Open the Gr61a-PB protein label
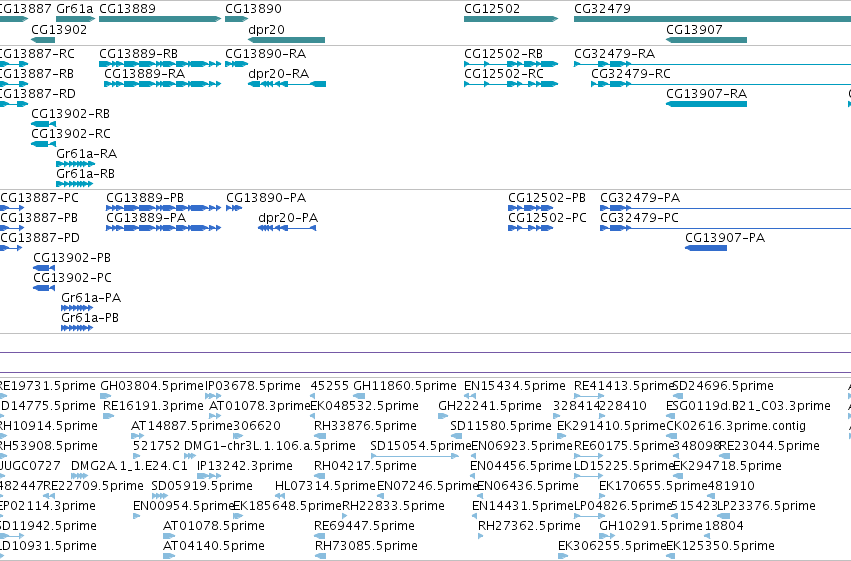The image size is (851, 561). [90, 318]
